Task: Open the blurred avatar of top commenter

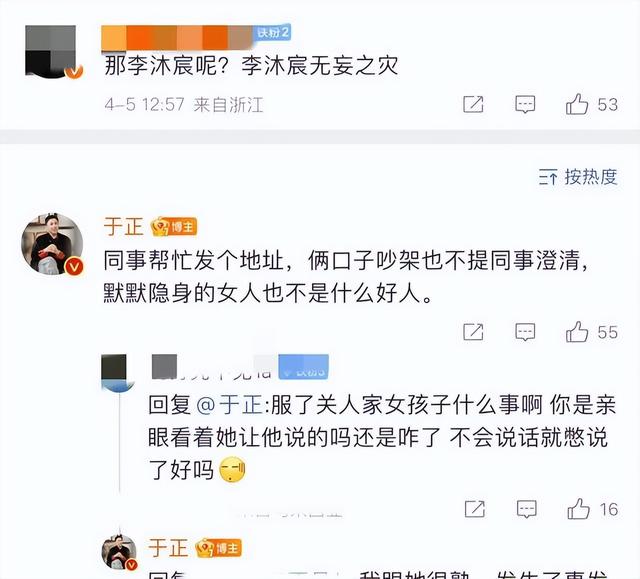Action: tap(51, 51)
